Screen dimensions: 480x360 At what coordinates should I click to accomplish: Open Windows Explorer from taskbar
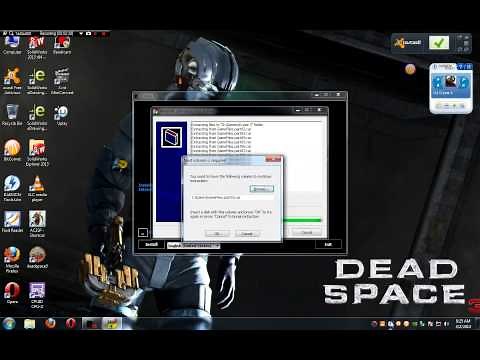pyautogui.click(x=29, y=324)
